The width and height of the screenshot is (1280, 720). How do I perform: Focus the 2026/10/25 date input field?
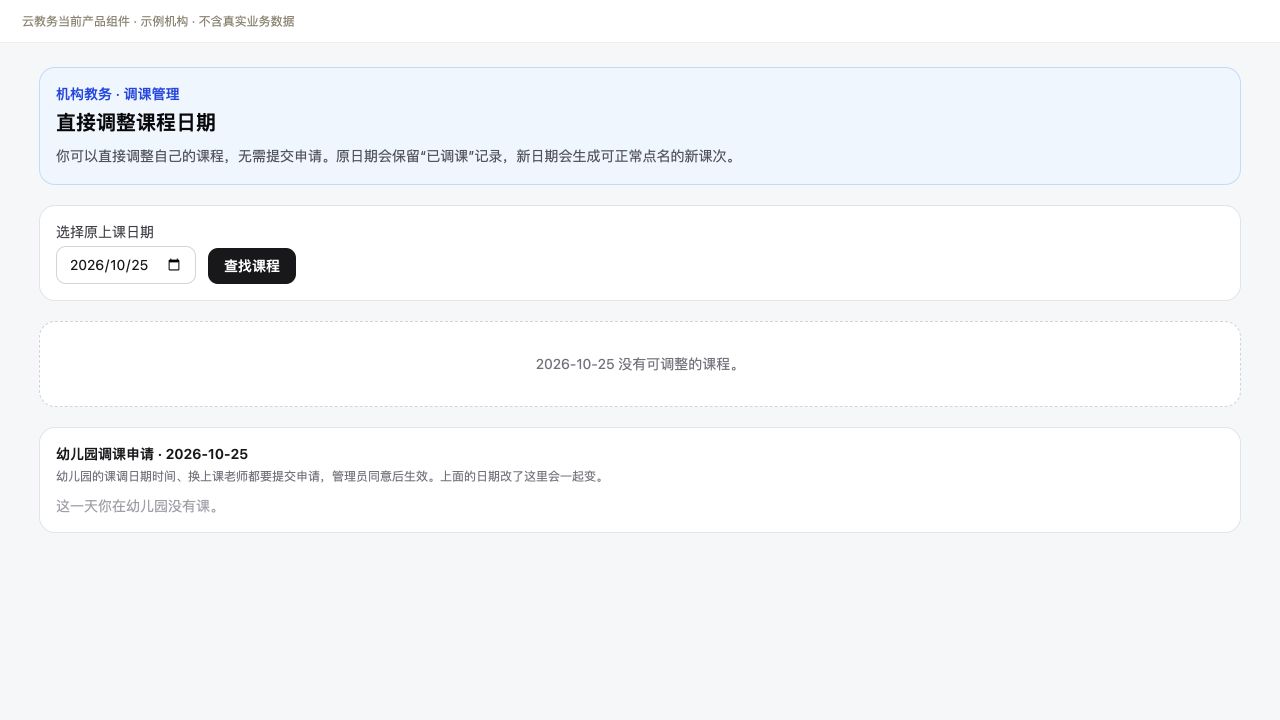tap(126, 265)
